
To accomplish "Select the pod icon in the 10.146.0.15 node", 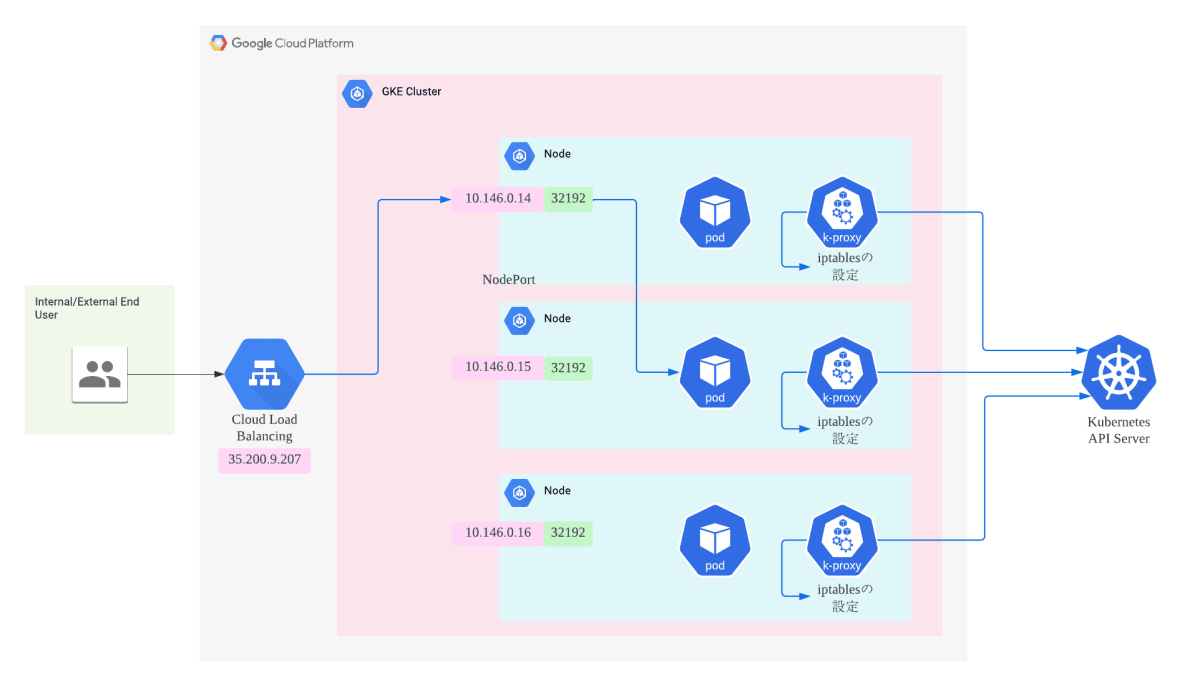I will 714,374.
